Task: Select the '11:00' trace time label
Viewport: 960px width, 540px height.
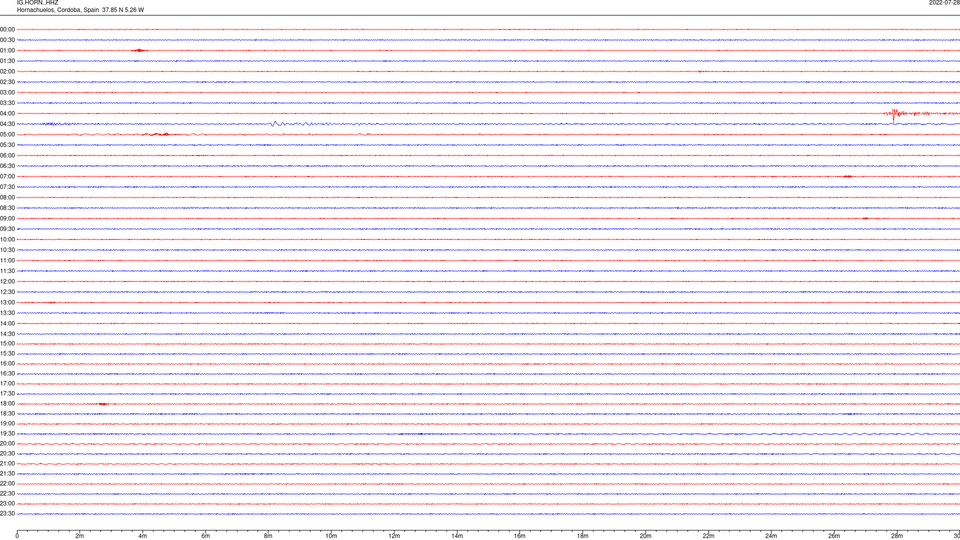Action: click(7, 261)
